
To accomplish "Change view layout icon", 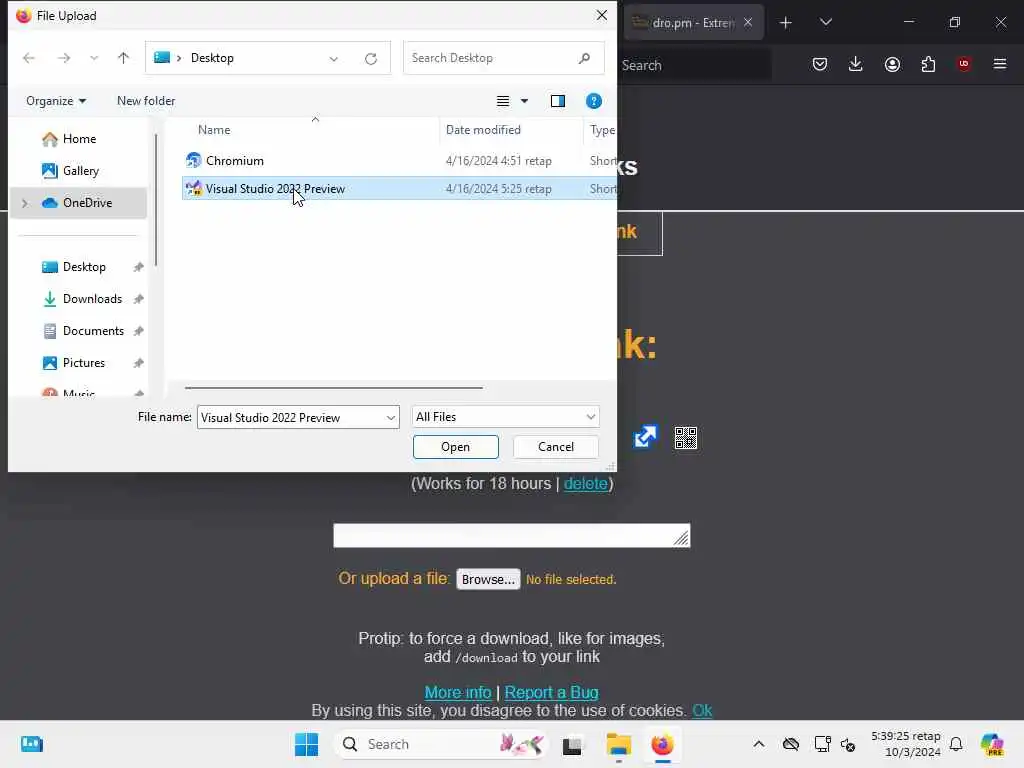I will coord(503,101).
